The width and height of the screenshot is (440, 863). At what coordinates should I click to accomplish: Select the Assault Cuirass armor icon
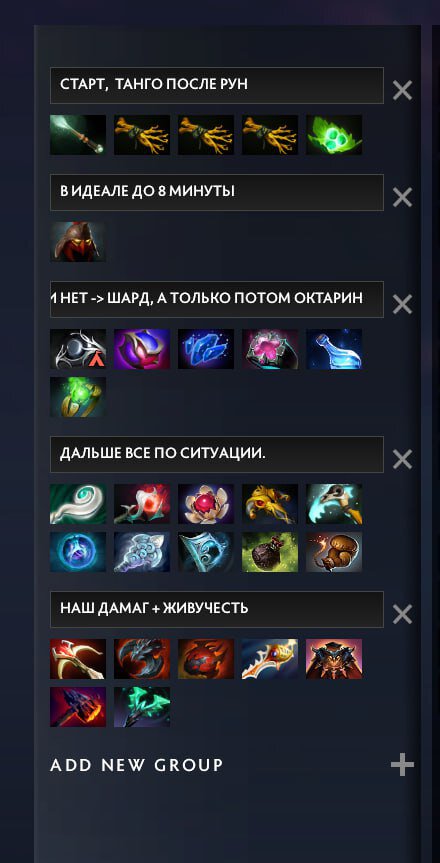point(334,659)
